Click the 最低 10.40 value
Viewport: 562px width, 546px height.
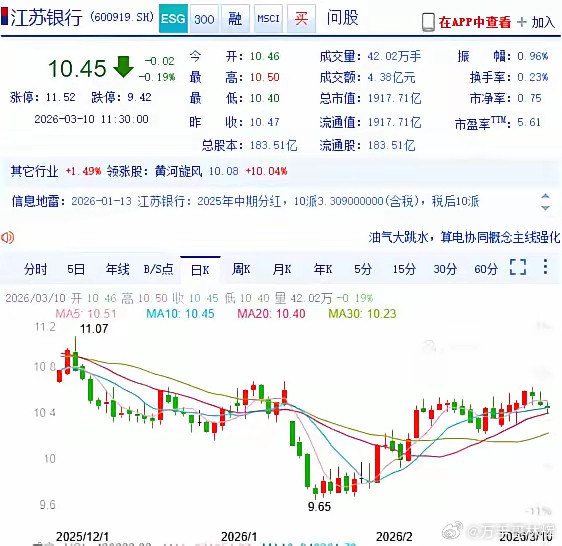coord(265,98)
